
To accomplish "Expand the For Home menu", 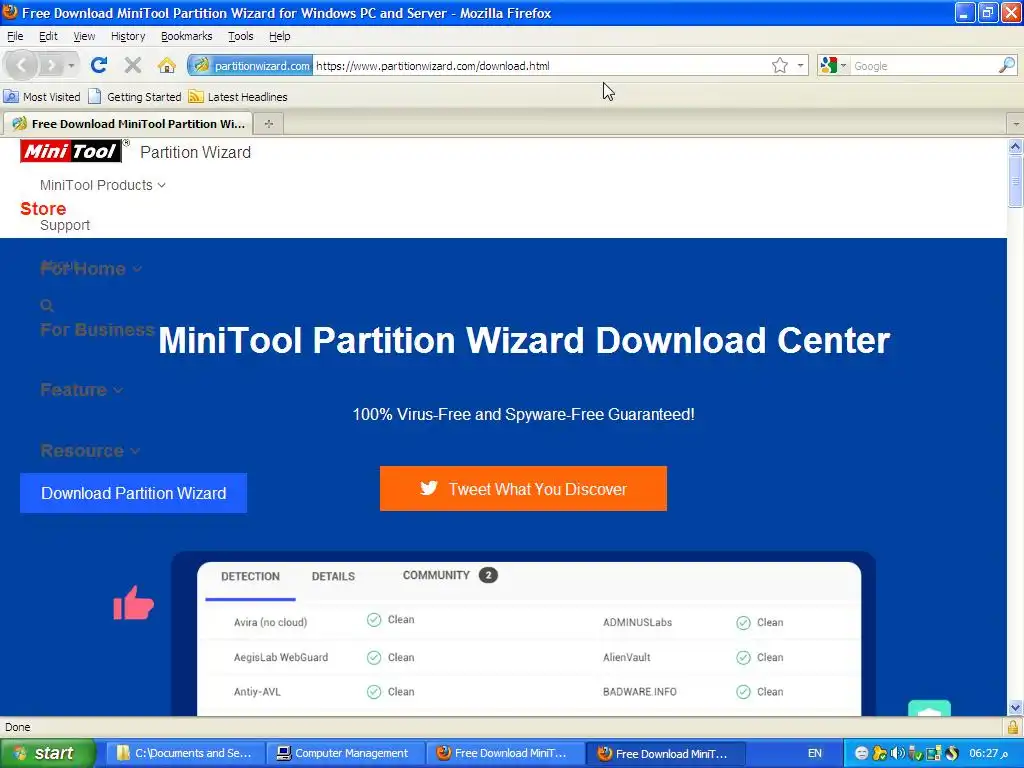I will (x=91, y=268).
